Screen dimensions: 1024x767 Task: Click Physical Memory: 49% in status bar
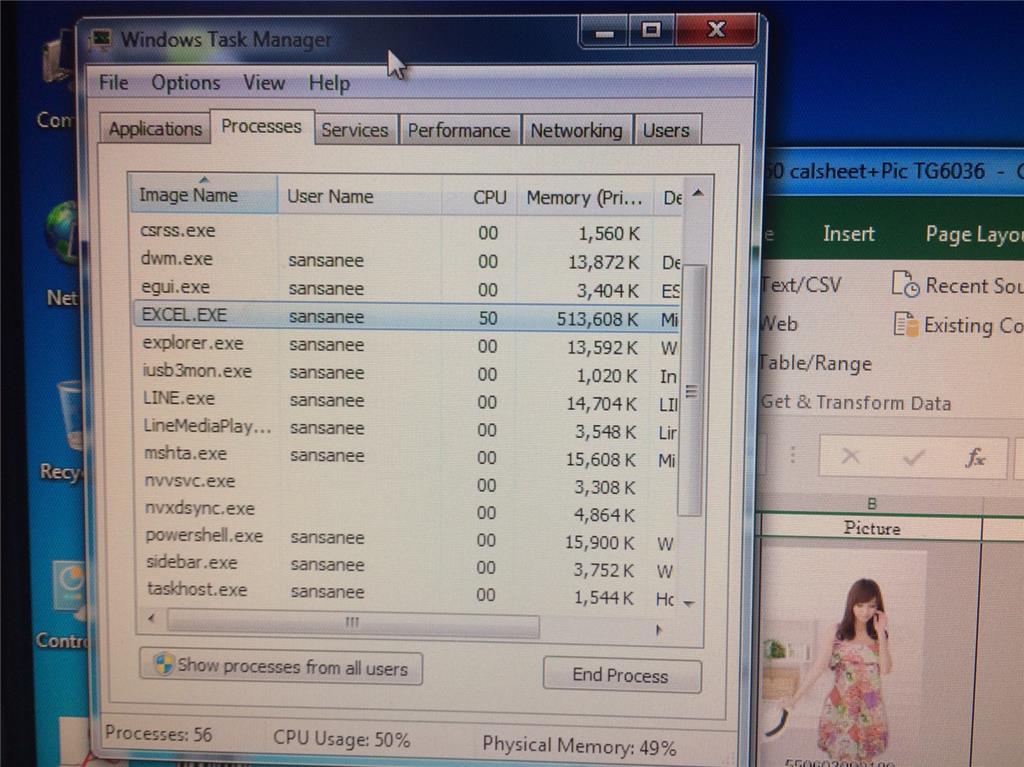pos(579,745)
